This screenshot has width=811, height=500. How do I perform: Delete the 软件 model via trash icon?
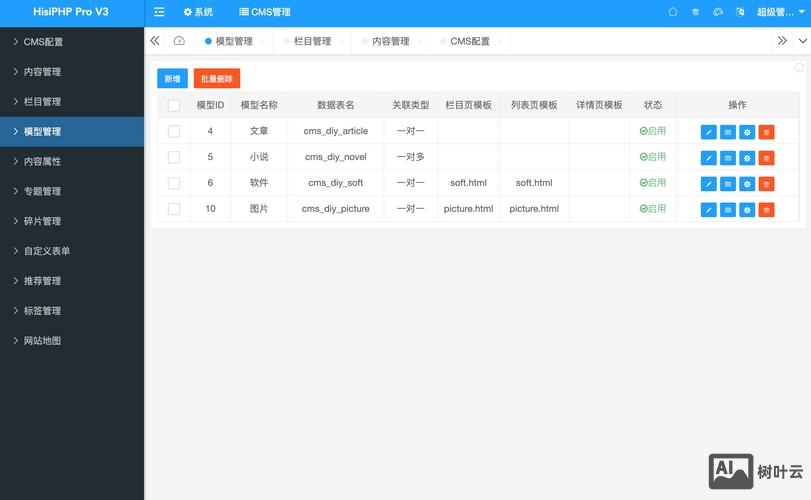pyautogui.click(x=767, y=184)
